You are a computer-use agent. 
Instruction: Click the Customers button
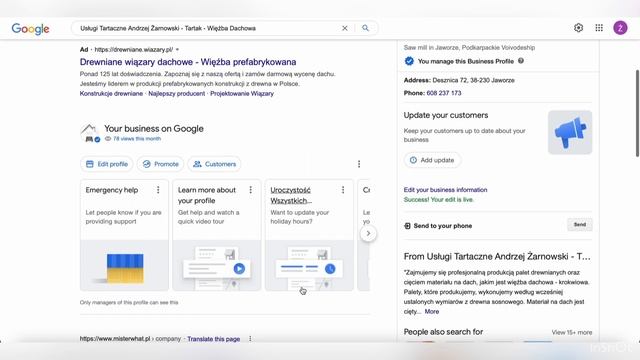pyautogui.click(x=214, y=164)
